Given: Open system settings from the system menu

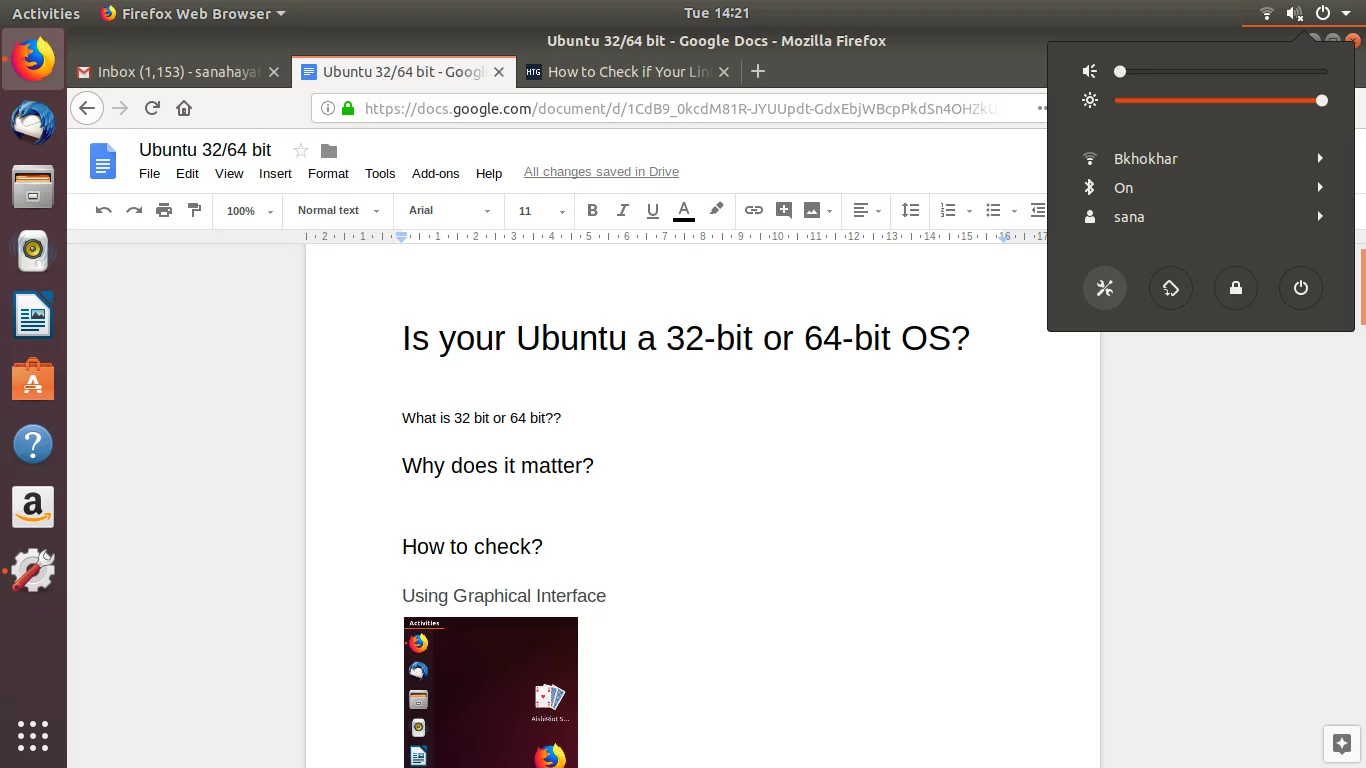Looking at the screenshot, I should [x=1105, y=288].
